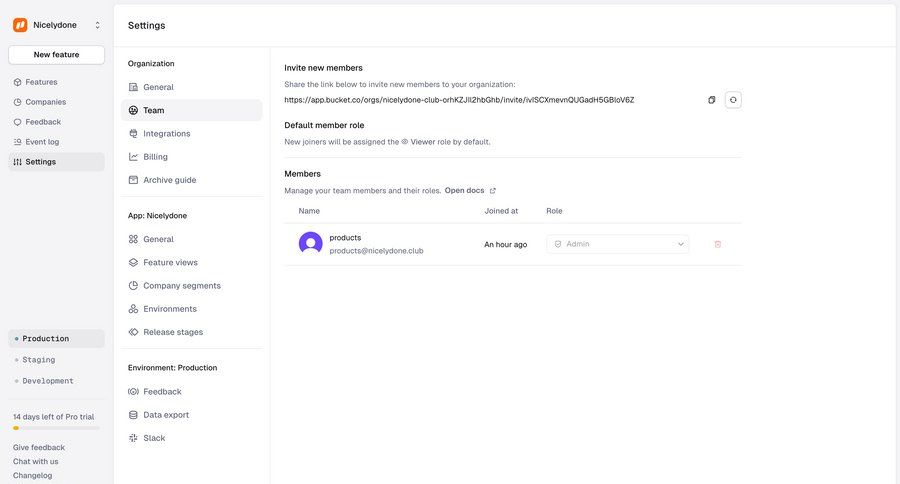Click the Feedback speech bubble icon in sidebar

pos(17,122)
